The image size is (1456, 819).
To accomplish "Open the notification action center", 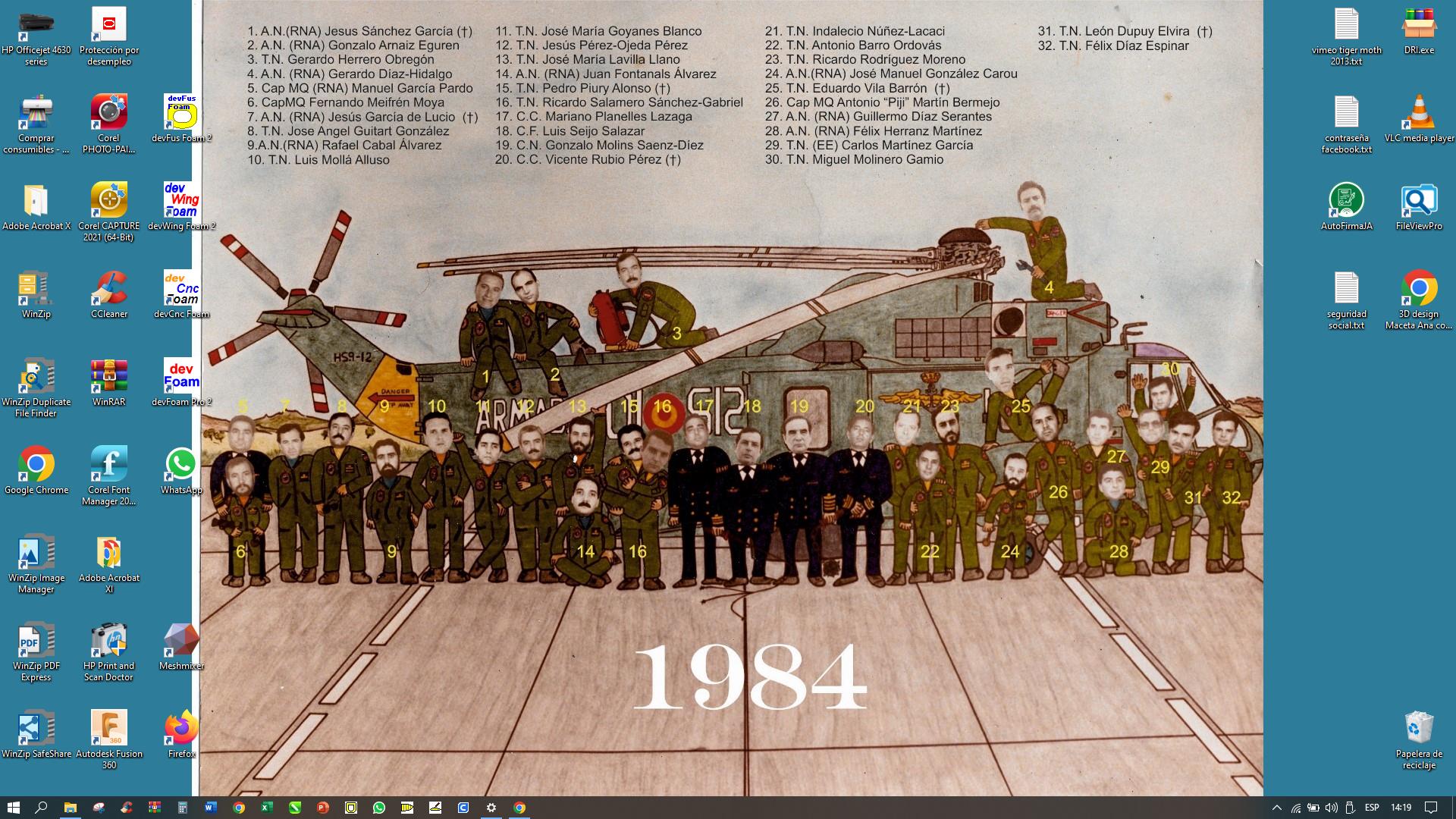I will coord(1431,808).
